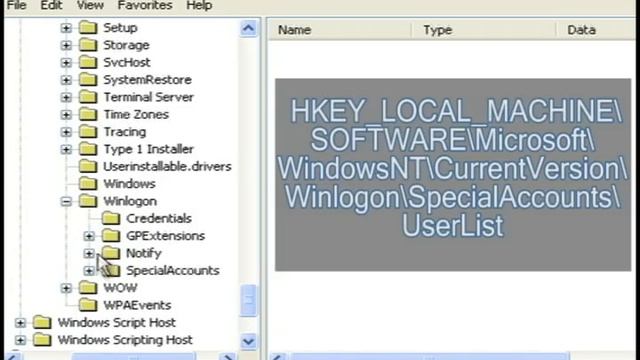Click the WPAEvents folder icon
This screenshot has height=360, width=640.
tap(88, 305)
